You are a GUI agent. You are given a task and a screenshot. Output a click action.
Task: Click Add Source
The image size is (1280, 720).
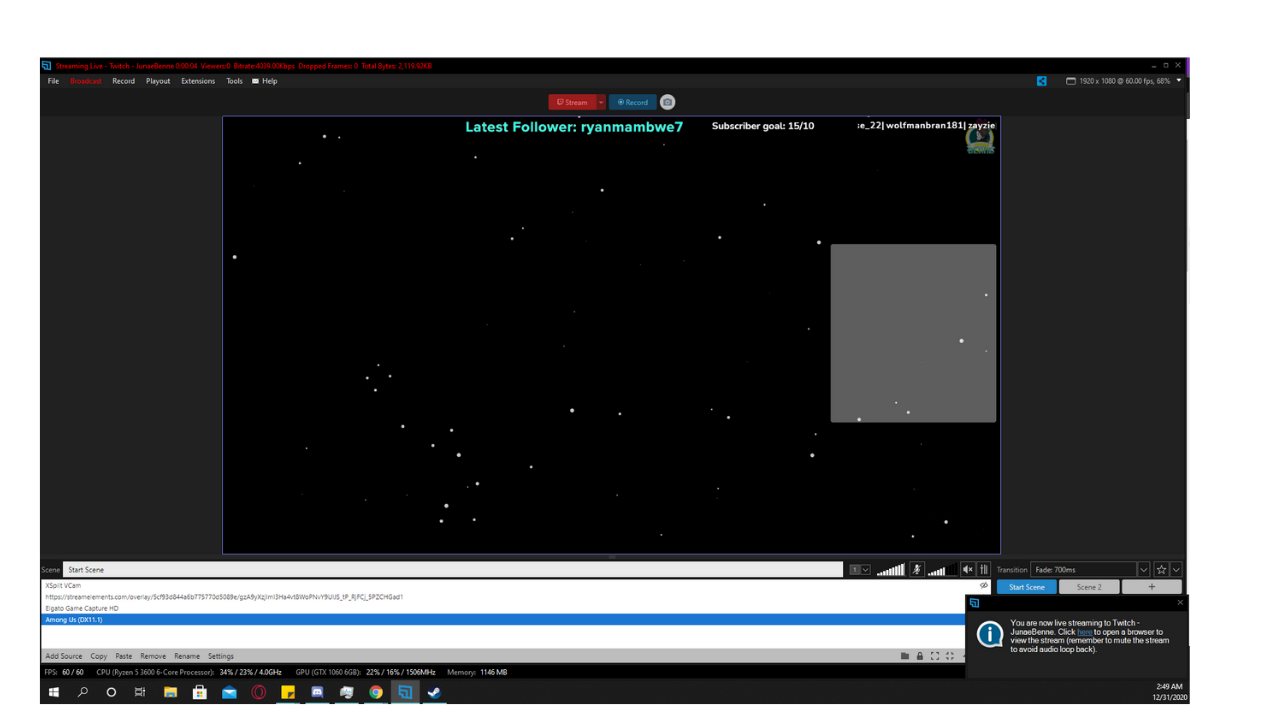point(64,656)
